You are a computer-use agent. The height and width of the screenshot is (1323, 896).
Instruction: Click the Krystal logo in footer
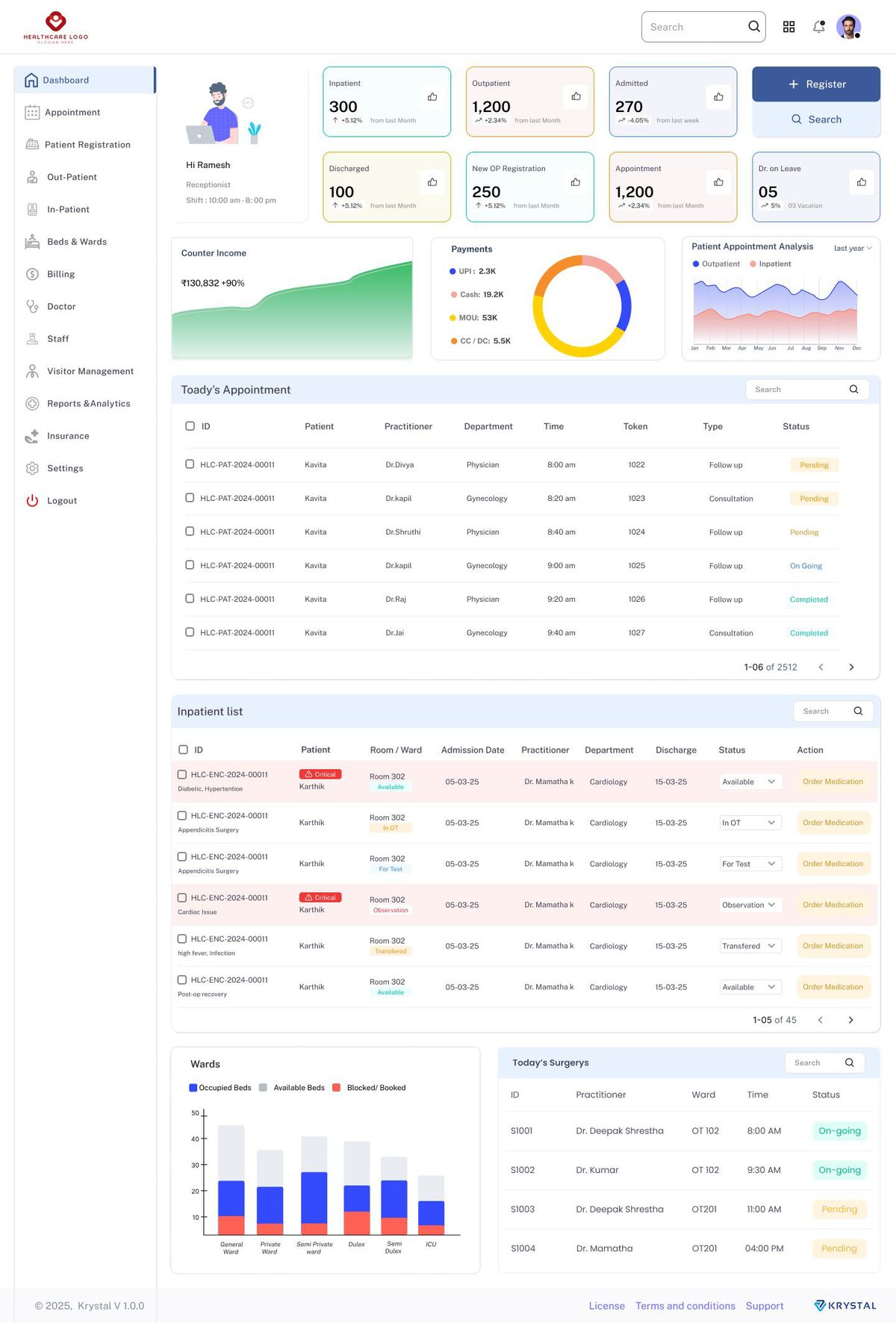[845, 1306]
